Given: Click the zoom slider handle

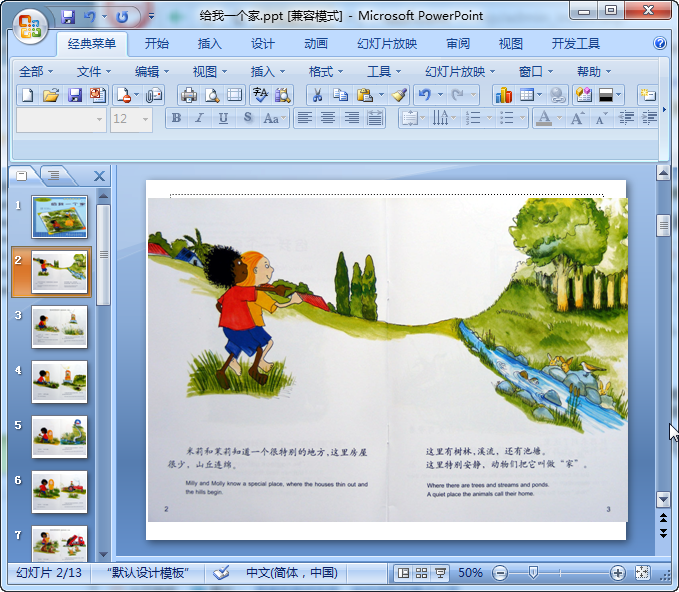Looking at the screenshot, I should (x=533, y=573).
